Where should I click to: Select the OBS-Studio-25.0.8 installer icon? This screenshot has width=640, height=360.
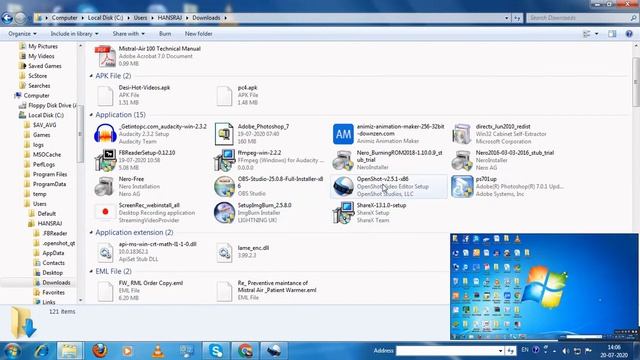224,187
